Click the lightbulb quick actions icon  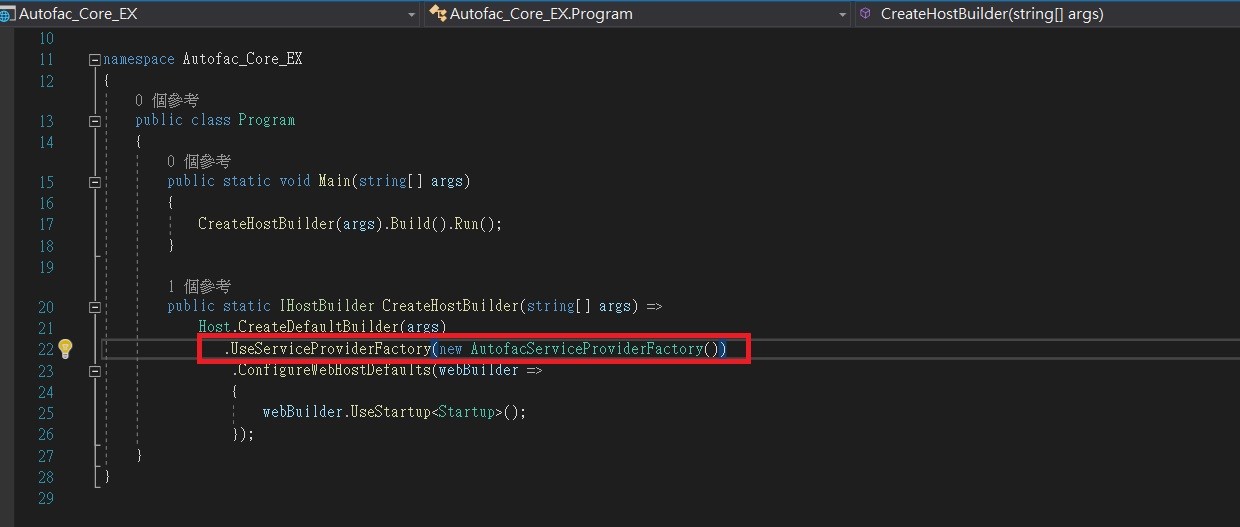point(65,348)
